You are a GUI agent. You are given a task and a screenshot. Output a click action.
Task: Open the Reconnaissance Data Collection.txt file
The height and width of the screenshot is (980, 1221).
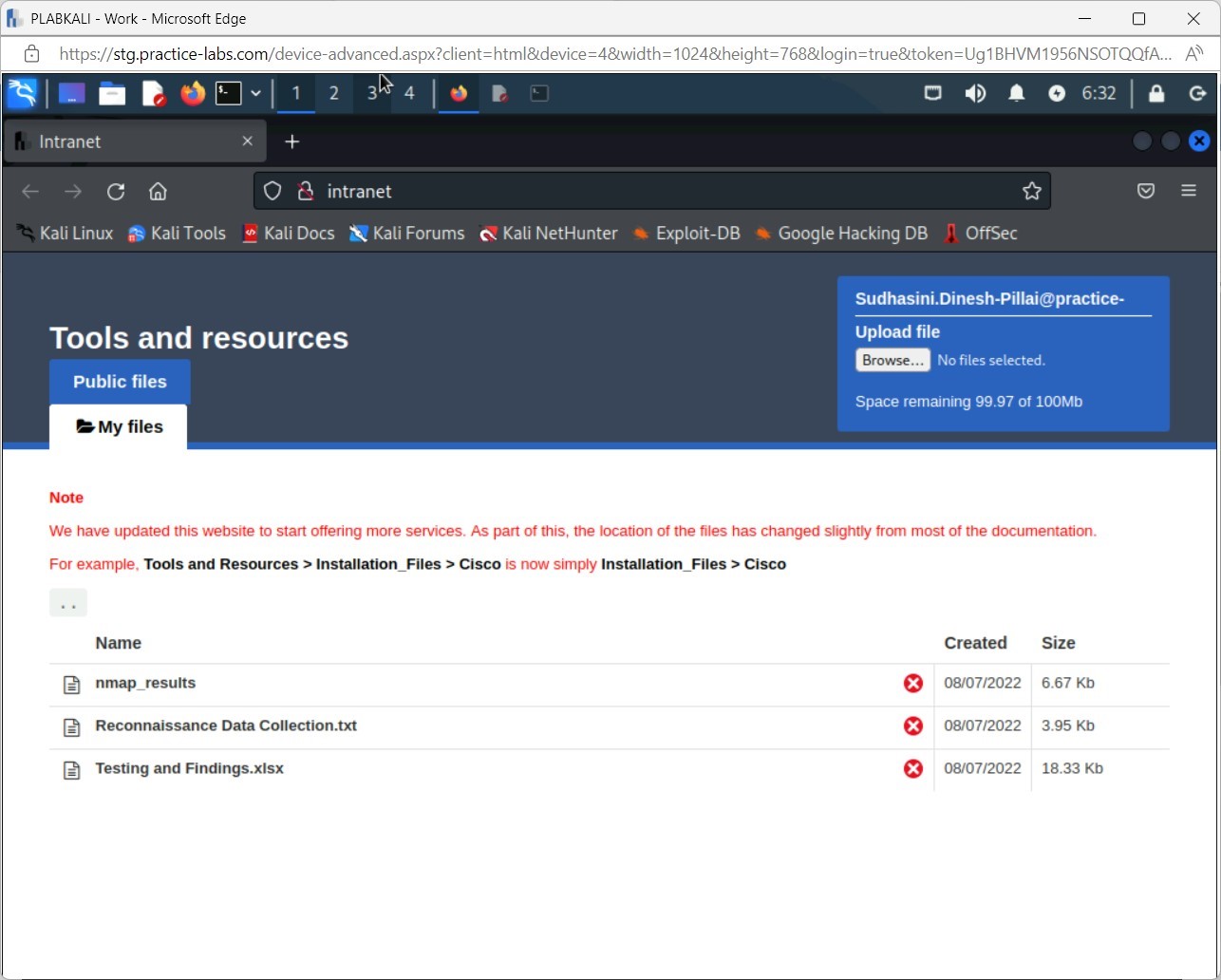click(226, 726)
